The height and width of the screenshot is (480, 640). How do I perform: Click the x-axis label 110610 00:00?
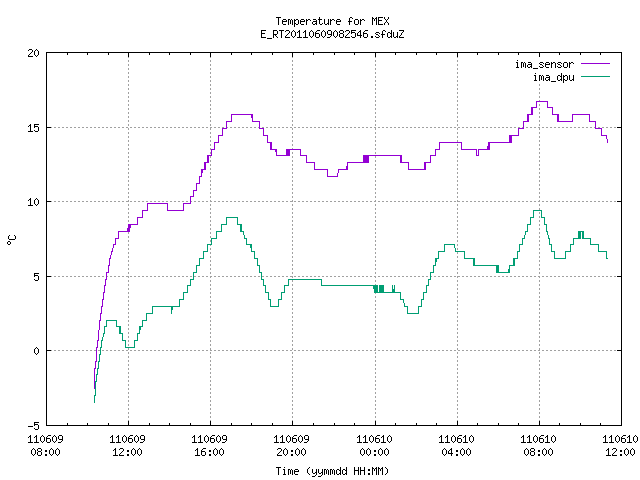[x=375, y=446]
